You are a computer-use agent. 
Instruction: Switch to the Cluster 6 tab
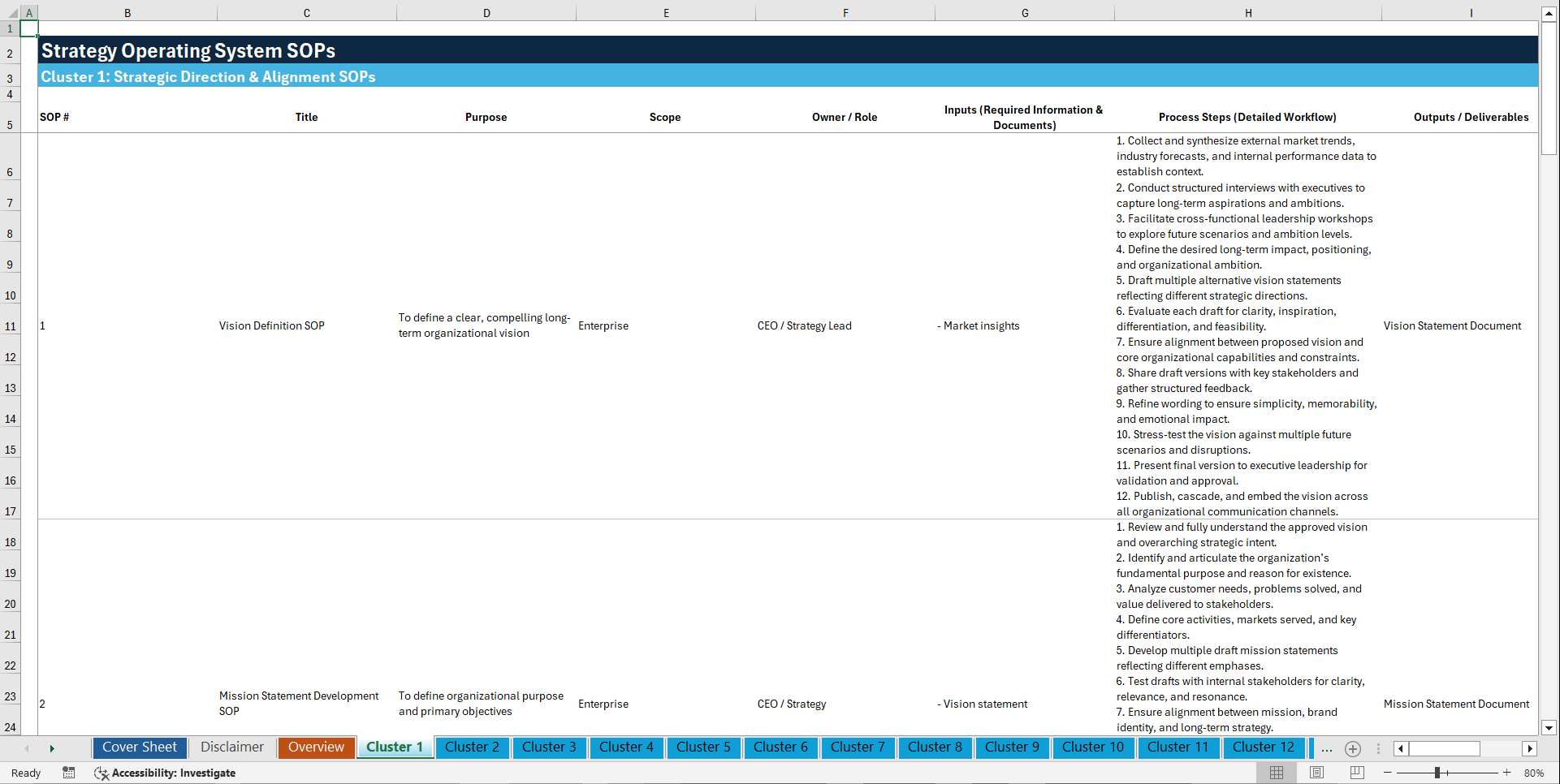pos(780,747)
